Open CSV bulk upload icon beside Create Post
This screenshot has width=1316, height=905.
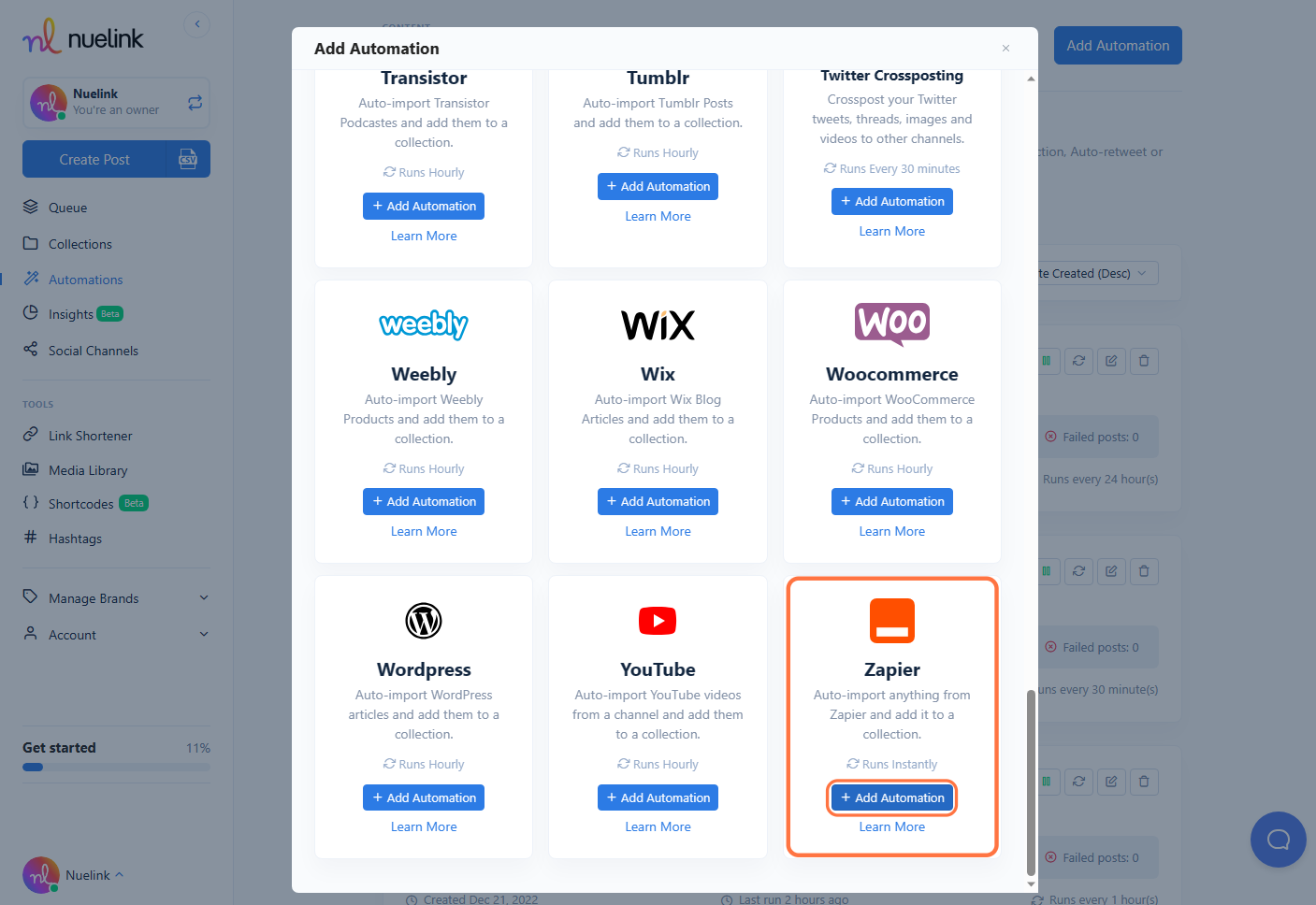(x=188, y=159)
